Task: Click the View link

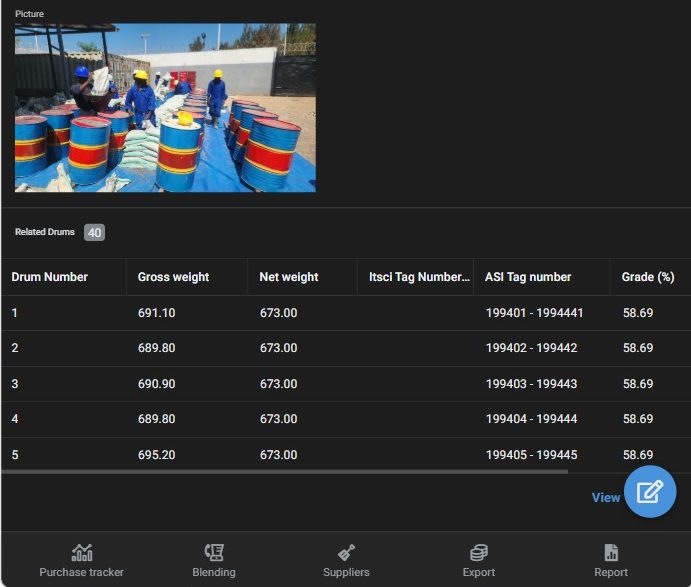Action: [x=606, y=498]
